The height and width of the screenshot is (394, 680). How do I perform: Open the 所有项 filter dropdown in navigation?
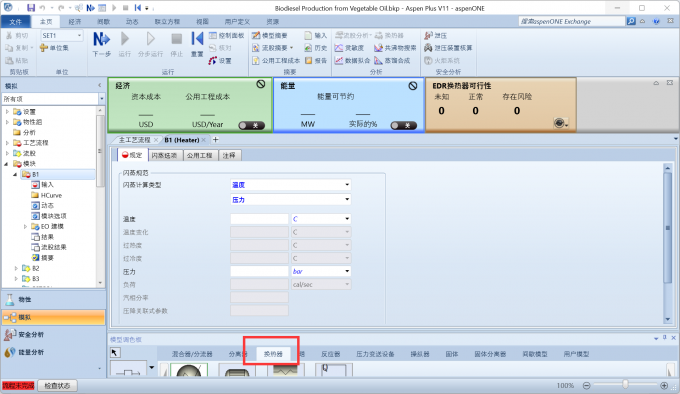(101, 99)
